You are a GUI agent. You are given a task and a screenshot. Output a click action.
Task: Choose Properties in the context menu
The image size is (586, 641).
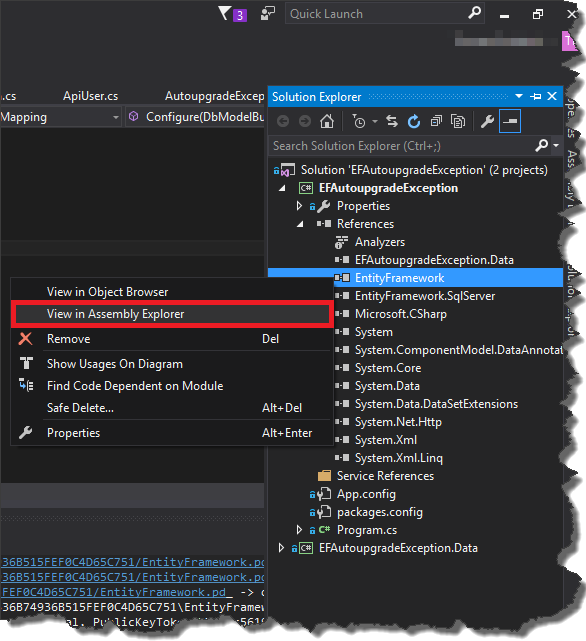click(x=172, y=433)
